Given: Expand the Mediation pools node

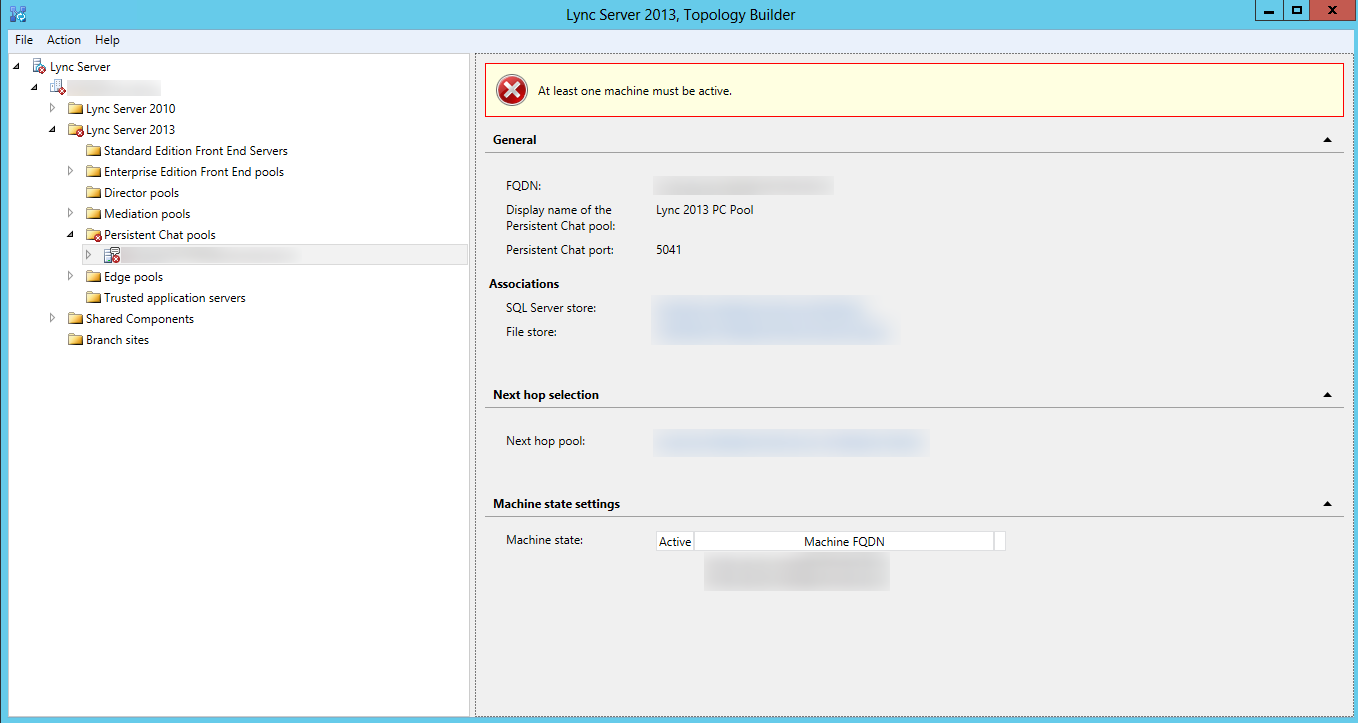Looking at the screenshot, I should (70, 213).
